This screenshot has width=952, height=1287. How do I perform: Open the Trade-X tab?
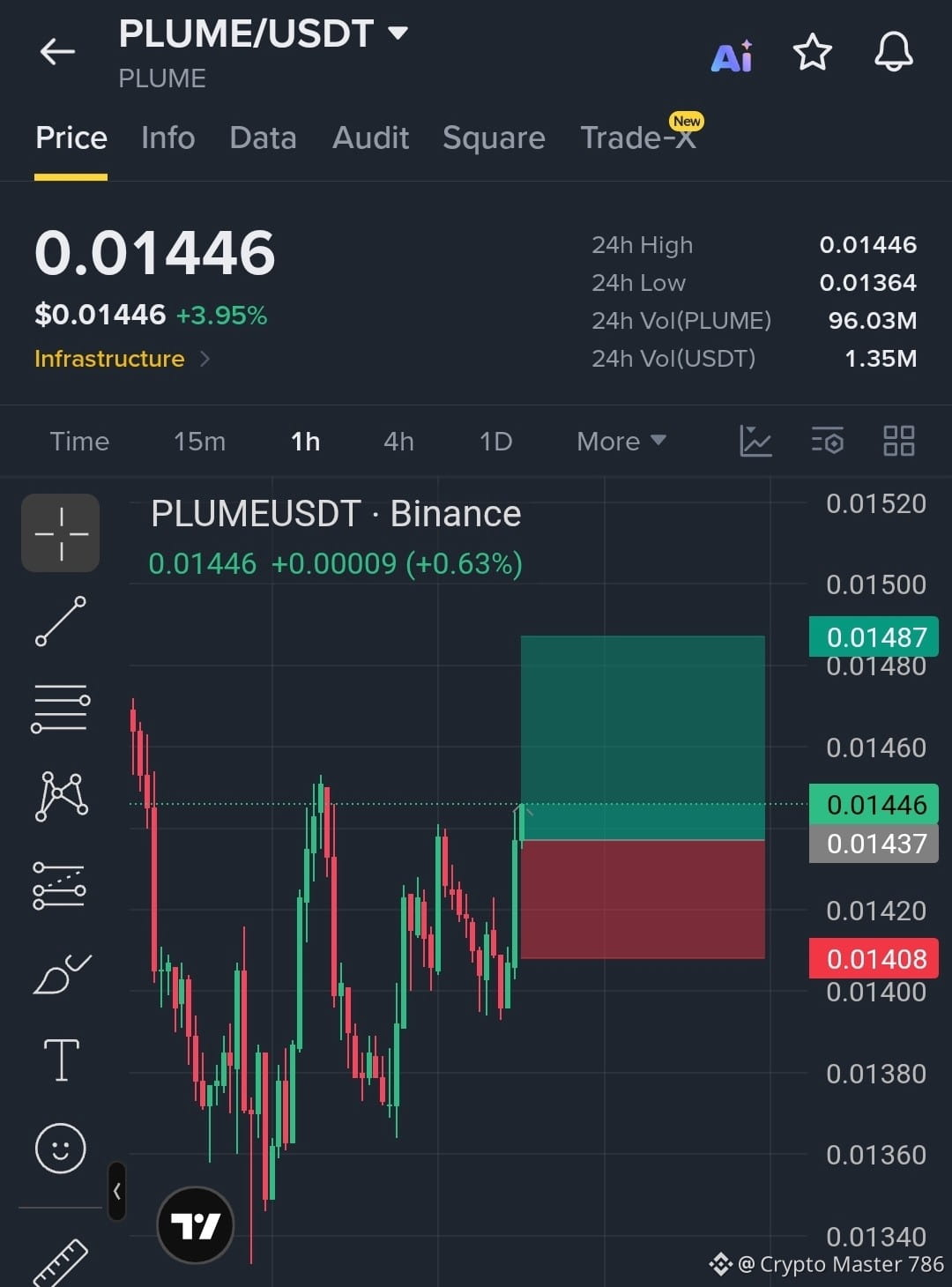click(638, 138)
